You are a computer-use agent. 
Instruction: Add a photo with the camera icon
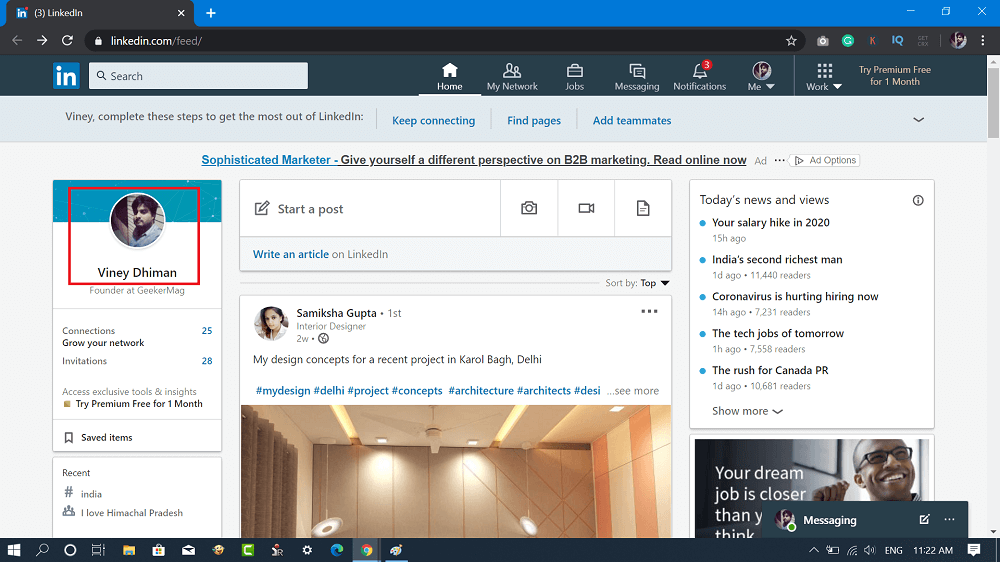tap(529, 208)
